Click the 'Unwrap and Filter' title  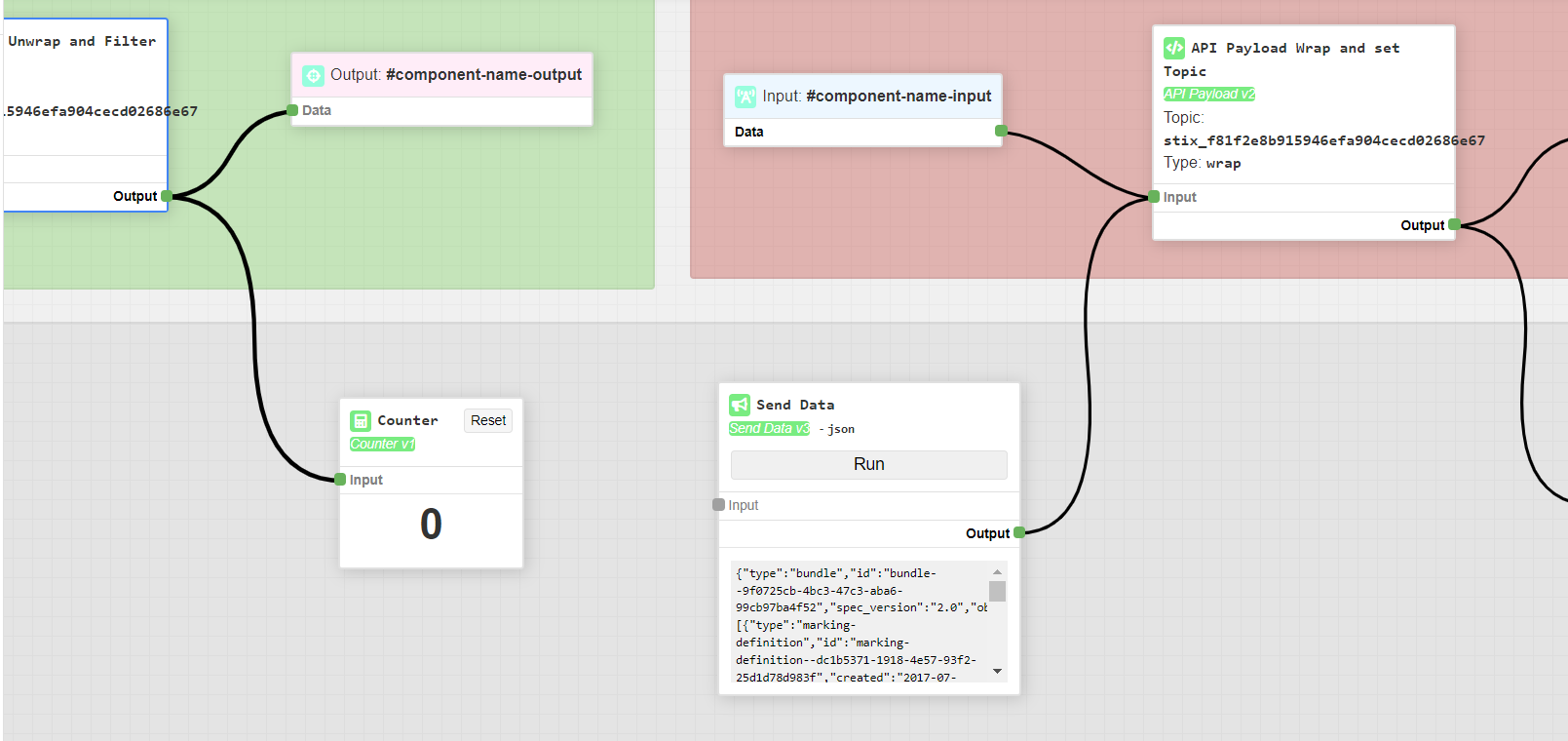(x=82, y=42)
